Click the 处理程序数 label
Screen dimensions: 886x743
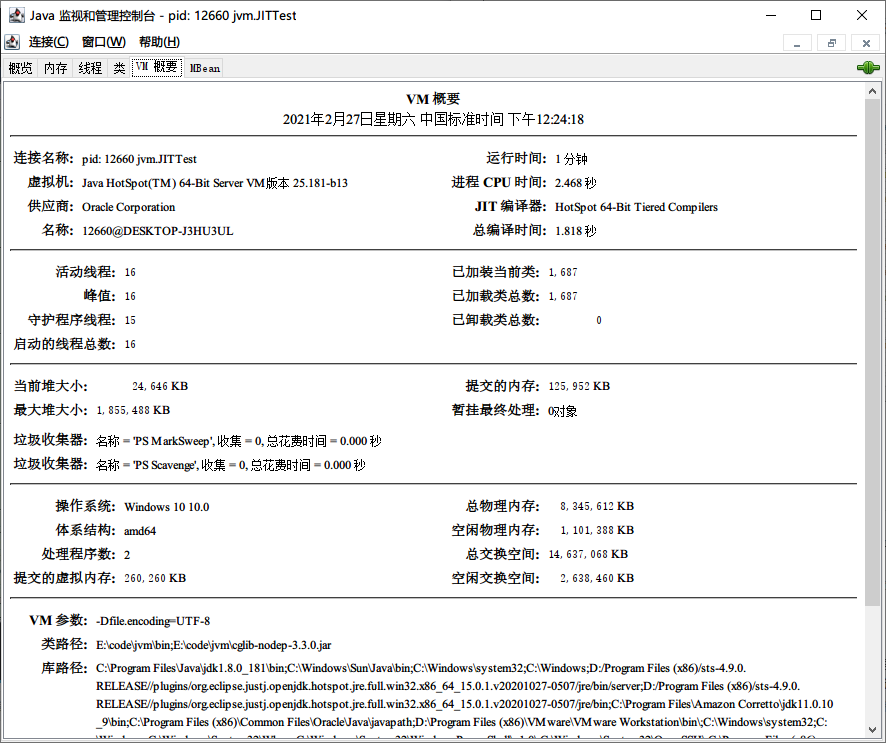79,554
